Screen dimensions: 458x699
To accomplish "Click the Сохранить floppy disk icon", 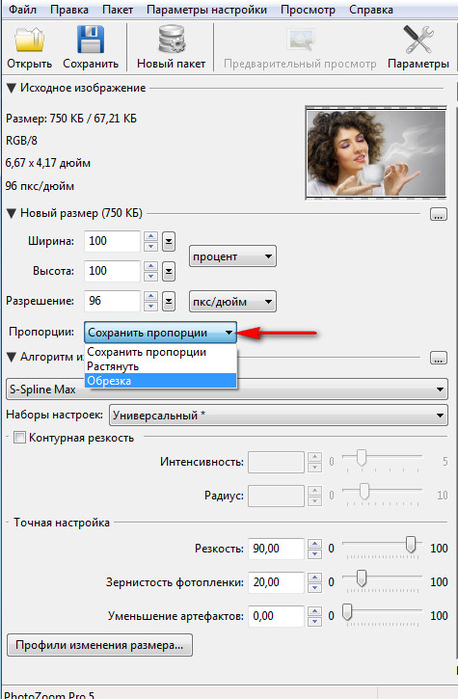I will click(x=91, y=40).
